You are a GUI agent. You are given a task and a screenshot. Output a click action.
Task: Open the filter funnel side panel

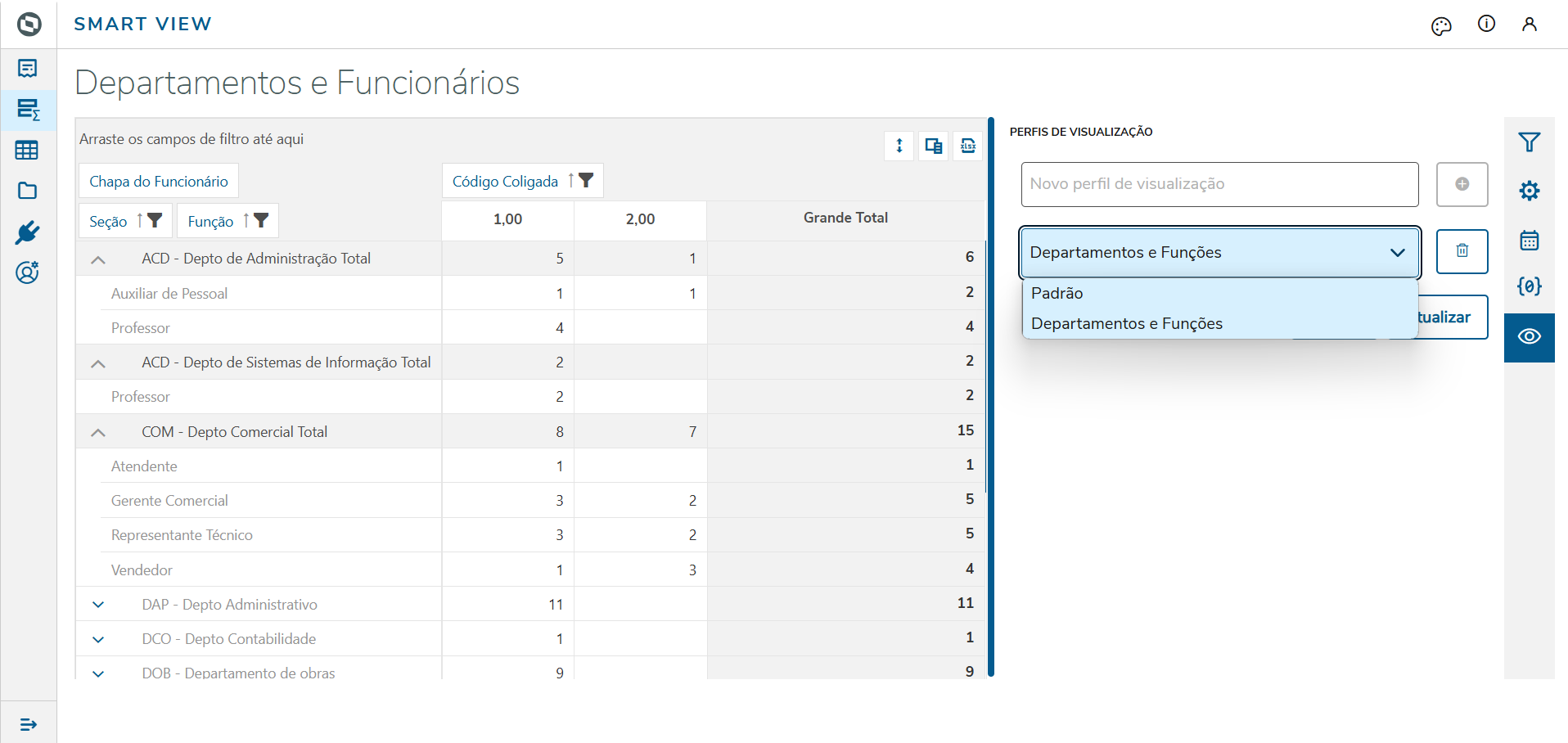tap(1529, 142)
